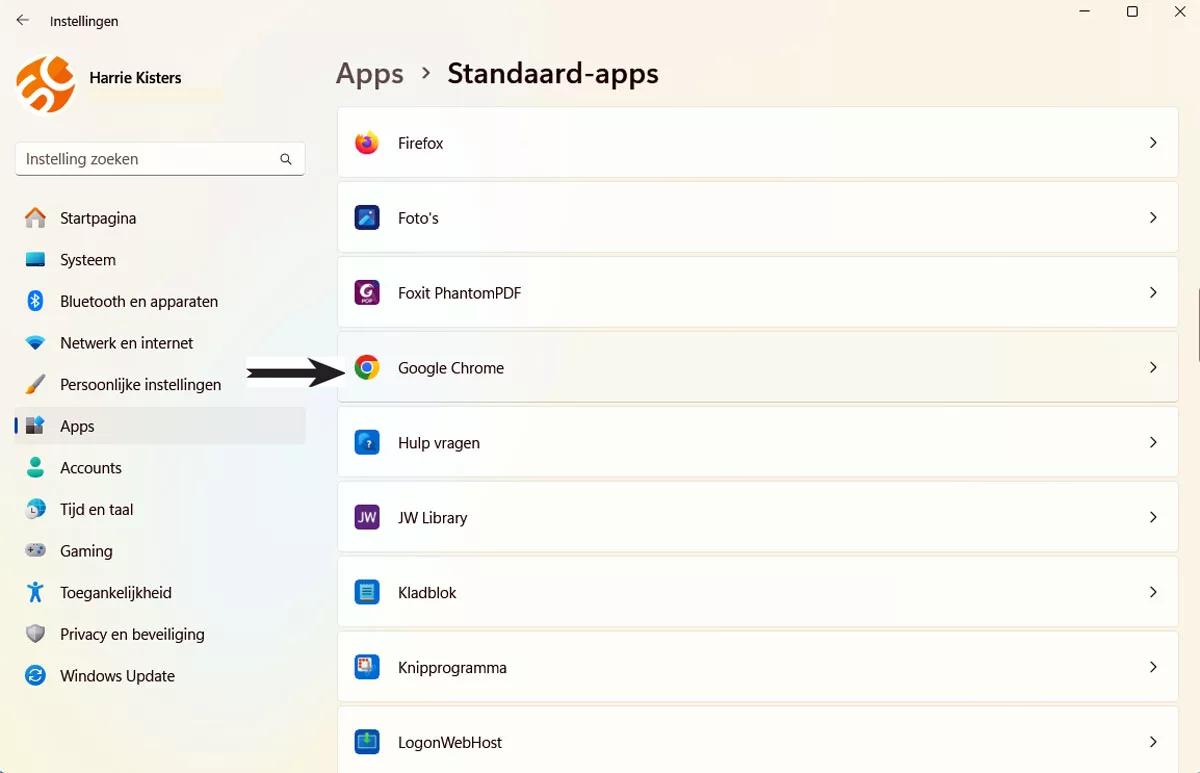Click the user profile avatar
This screenshot has height=773, width=1200.
[46, 85]
